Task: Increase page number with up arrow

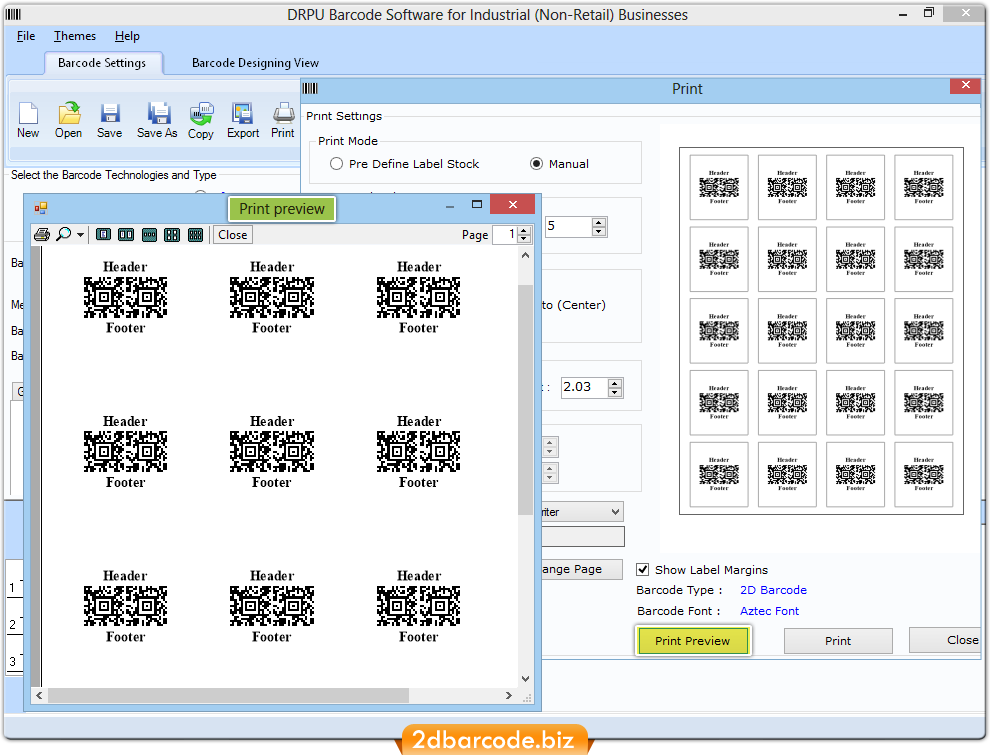Action: tap(524, 231)
